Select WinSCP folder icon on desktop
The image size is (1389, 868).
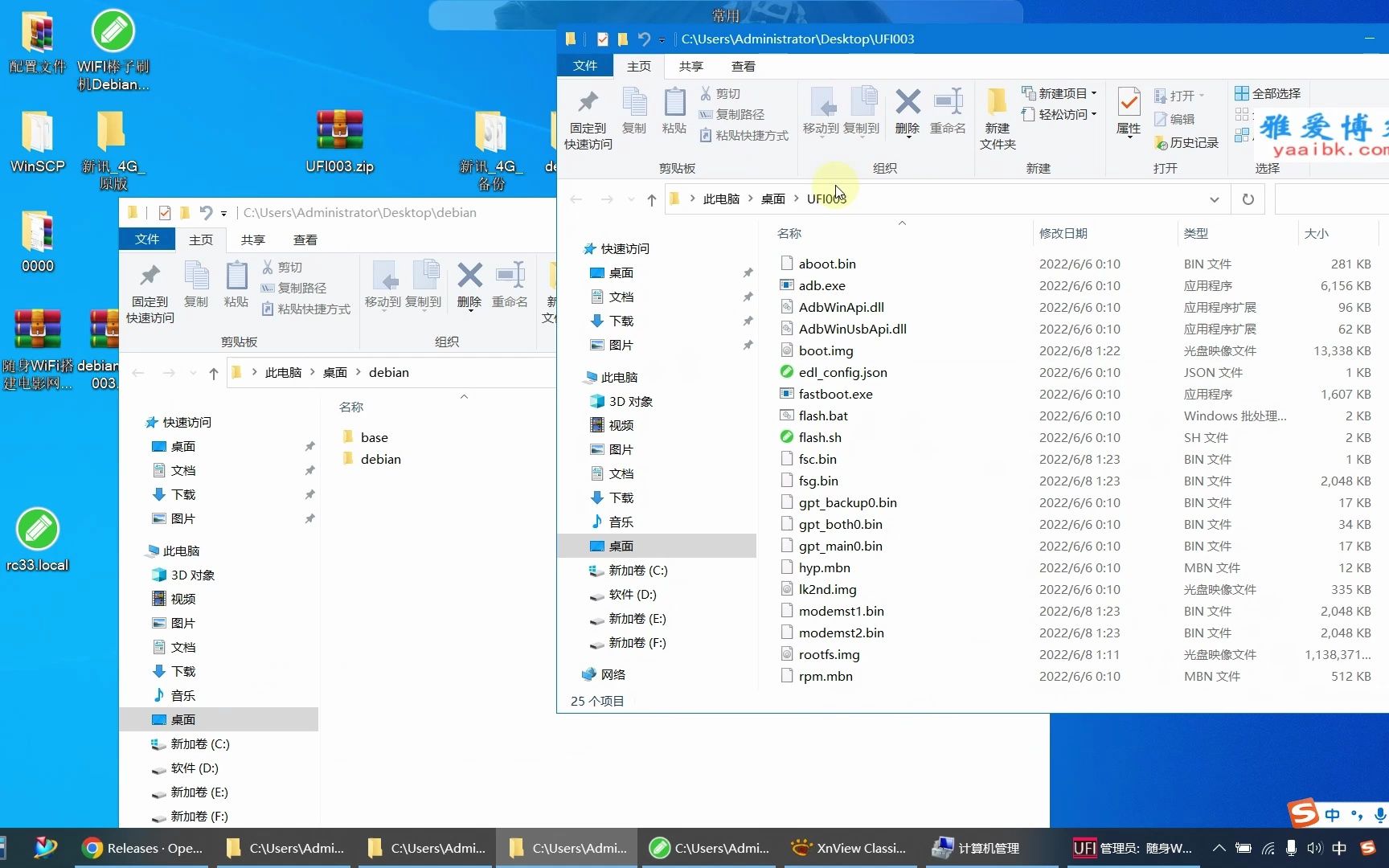tap(37, 141)
